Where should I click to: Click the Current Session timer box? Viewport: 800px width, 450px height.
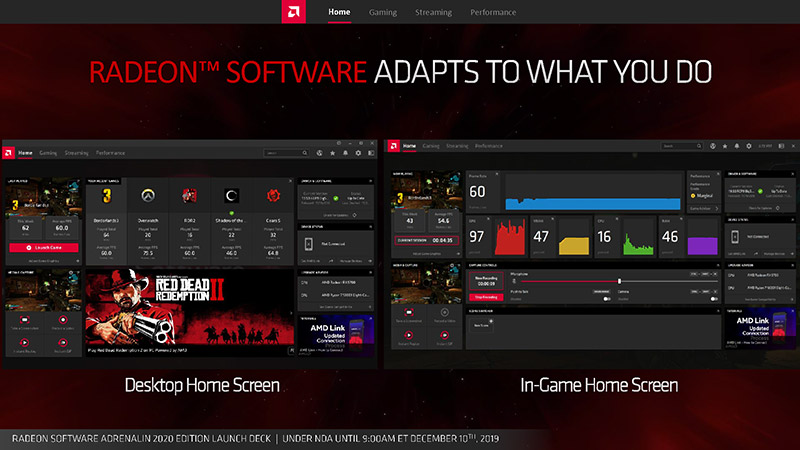click(x=427, y=240)
